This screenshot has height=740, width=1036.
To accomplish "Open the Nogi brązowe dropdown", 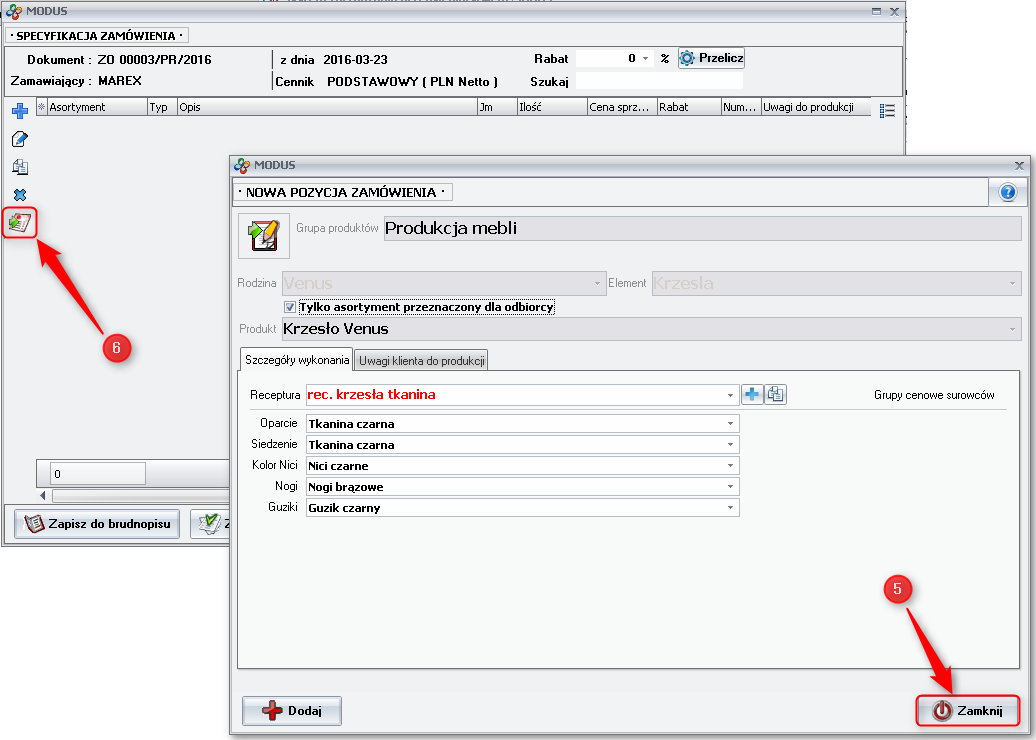I will (730, 487).
